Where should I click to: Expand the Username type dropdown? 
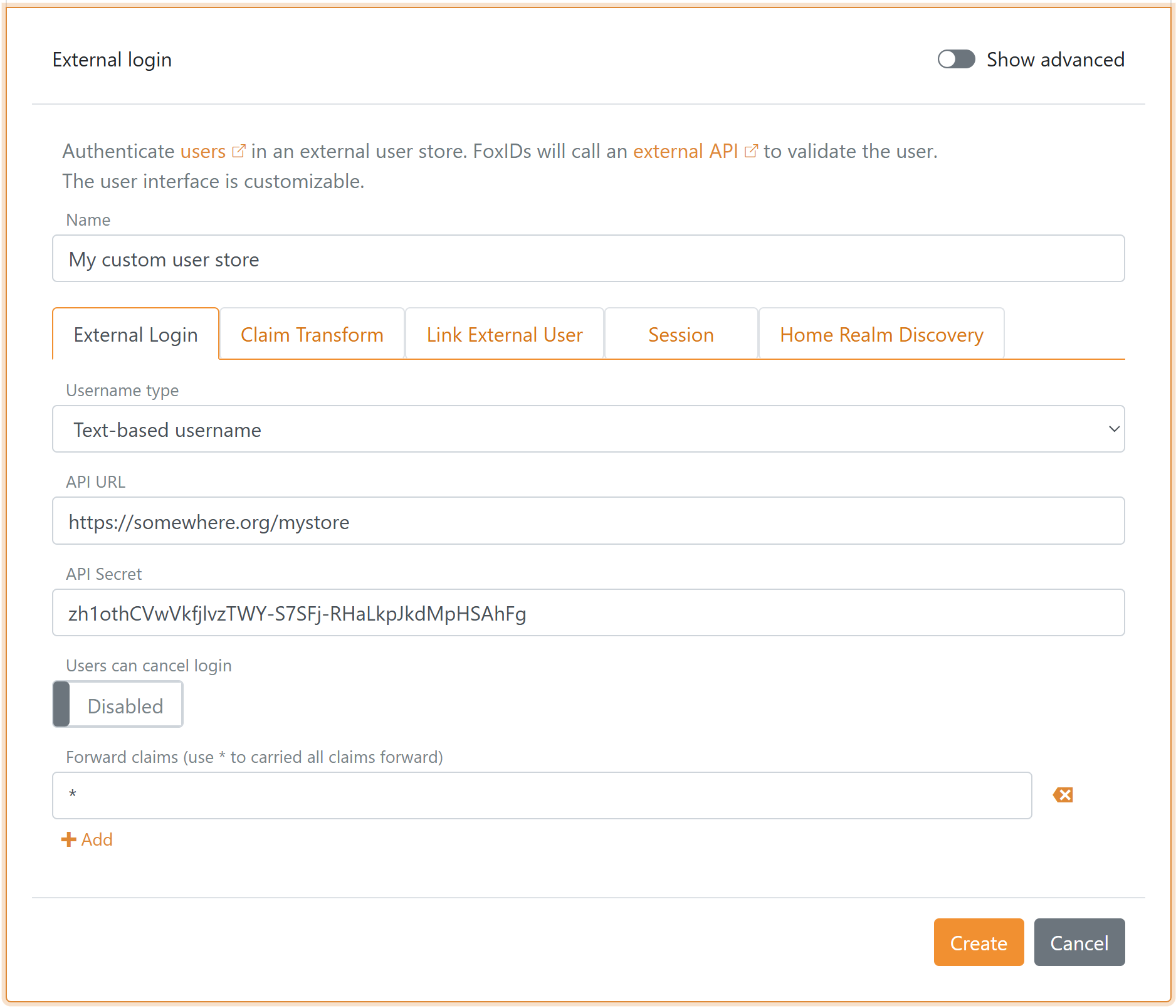[588, 429]
